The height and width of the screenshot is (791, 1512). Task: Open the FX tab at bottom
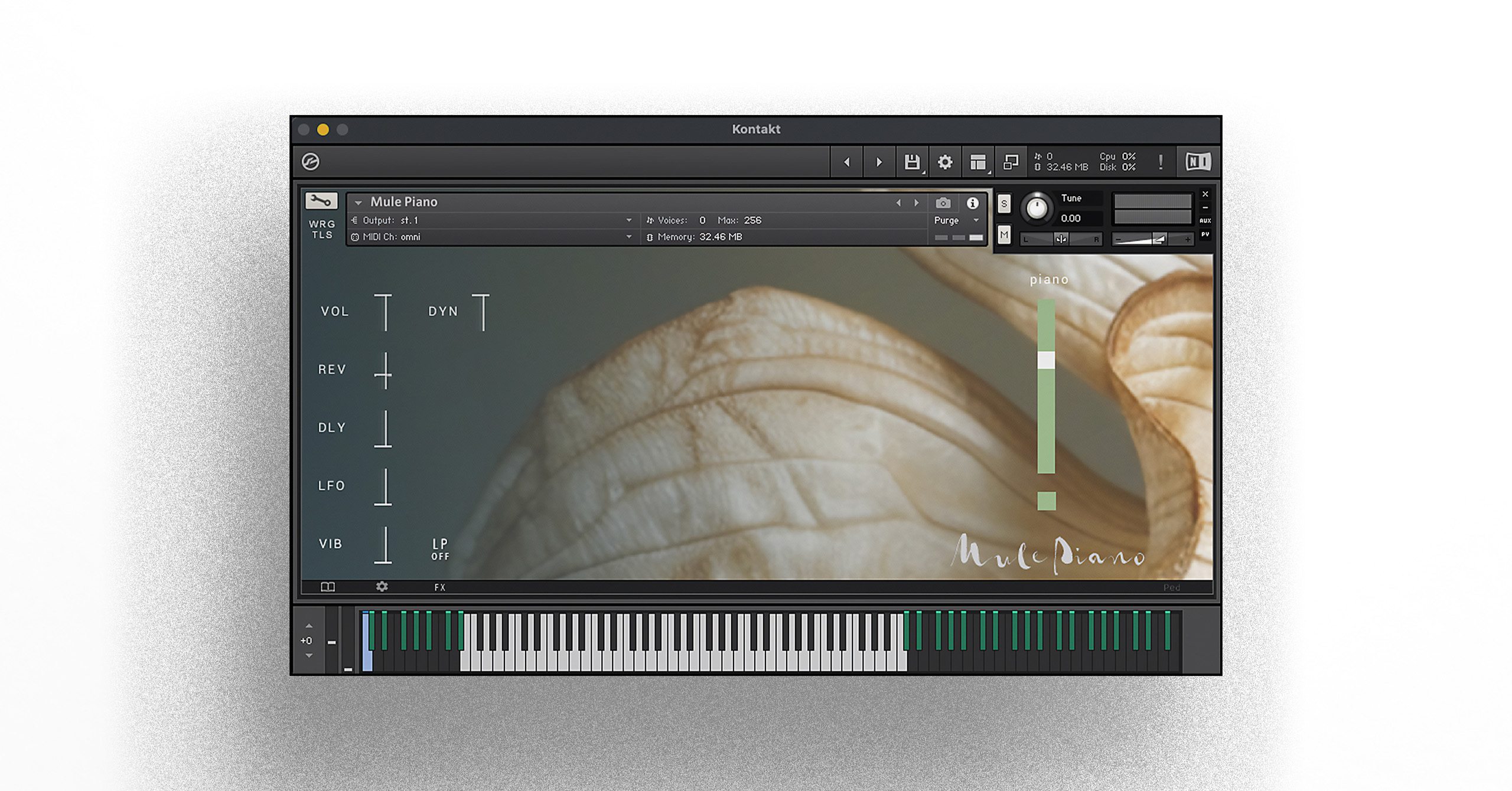coord(440,587)
